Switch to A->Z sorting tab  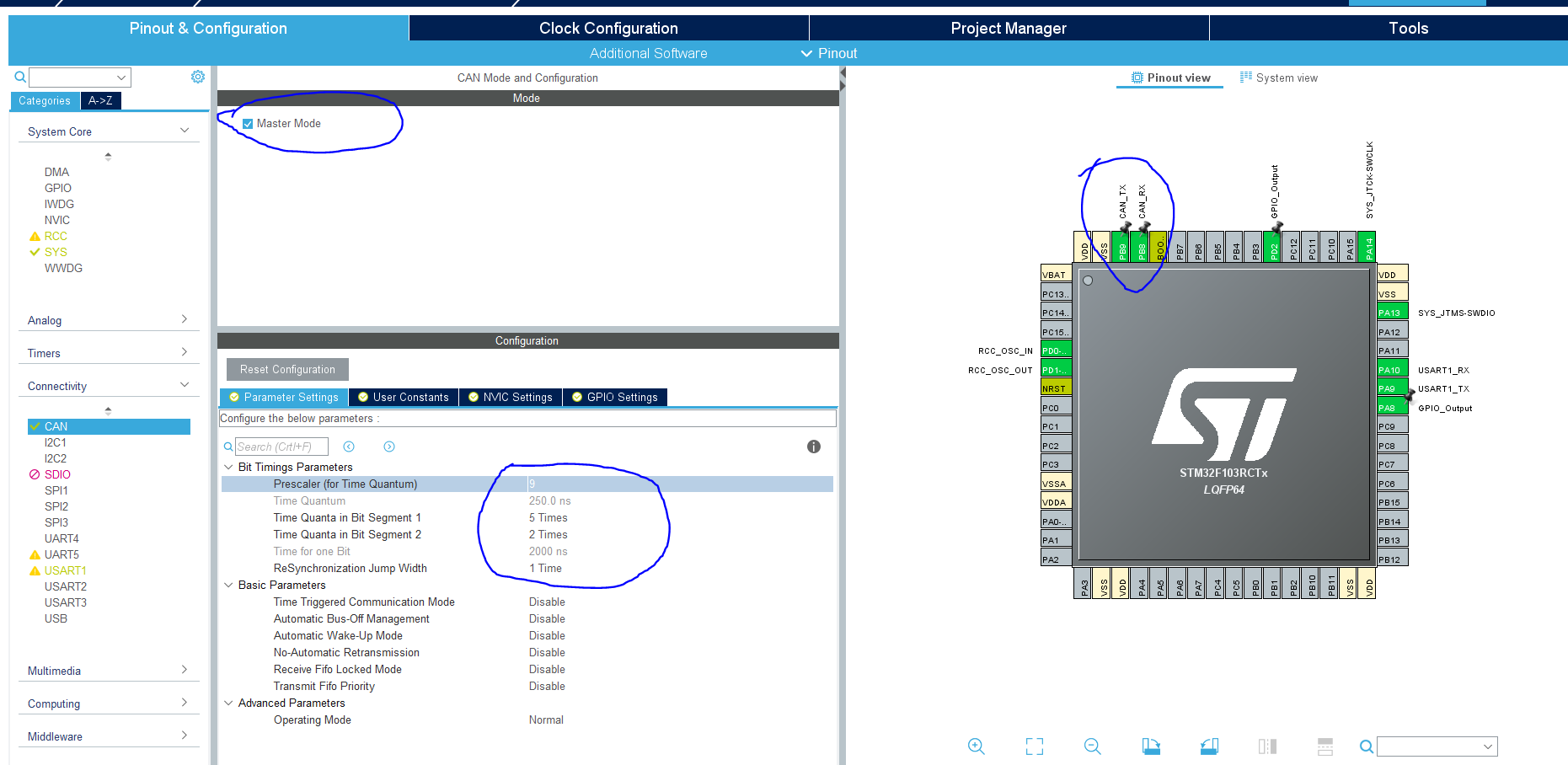100,100
